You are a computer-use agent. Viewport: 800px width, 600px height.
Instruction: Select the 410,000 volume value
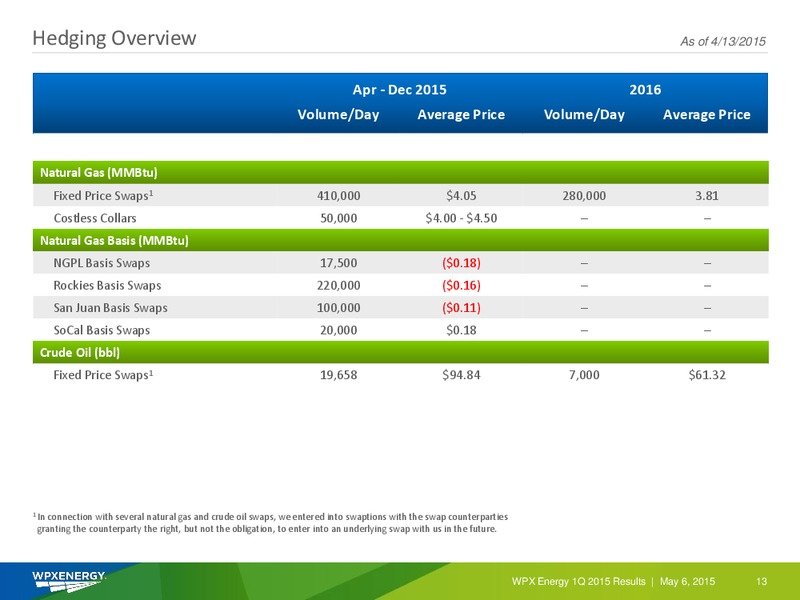tap(338, 195)
